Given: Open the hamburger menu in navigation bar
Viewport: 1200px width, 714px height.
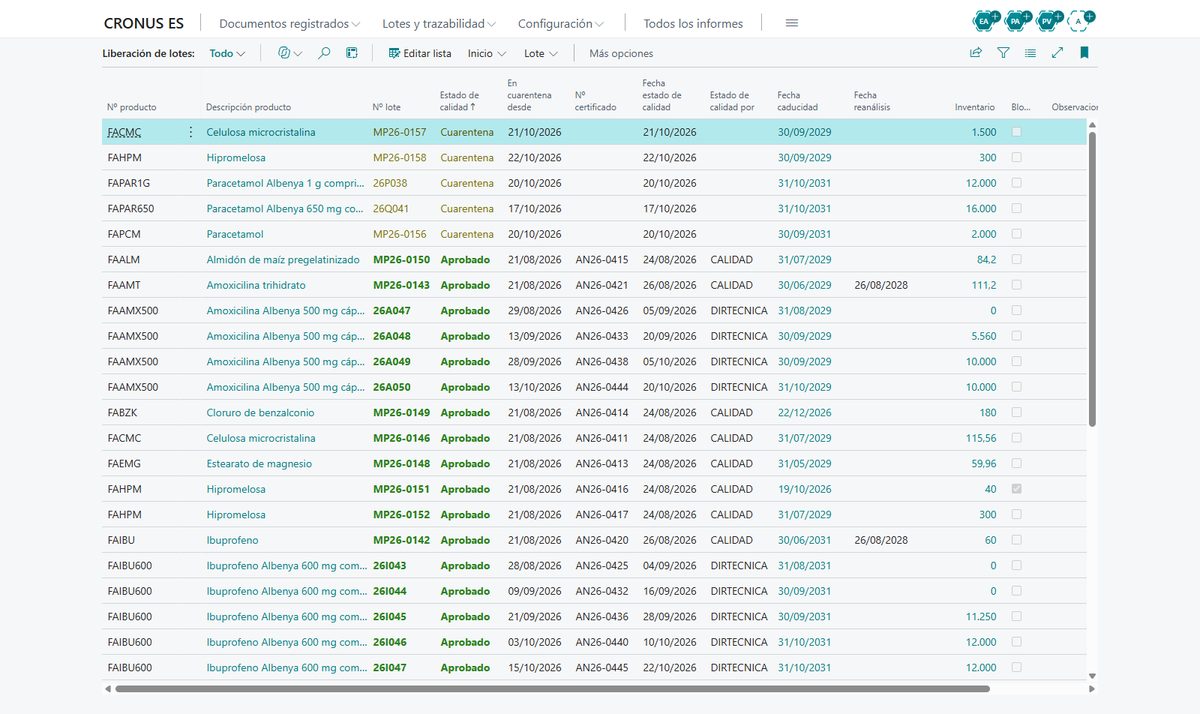Looking at the screenshot, I should [792, 23].
